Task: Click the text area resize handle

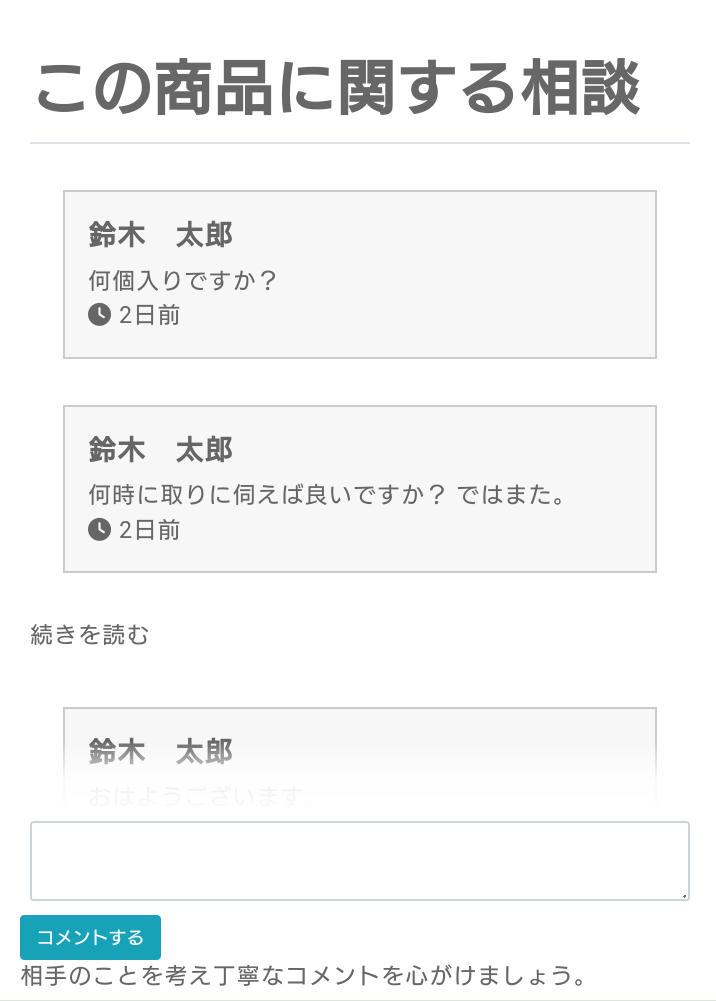Action: coord(684,895)
